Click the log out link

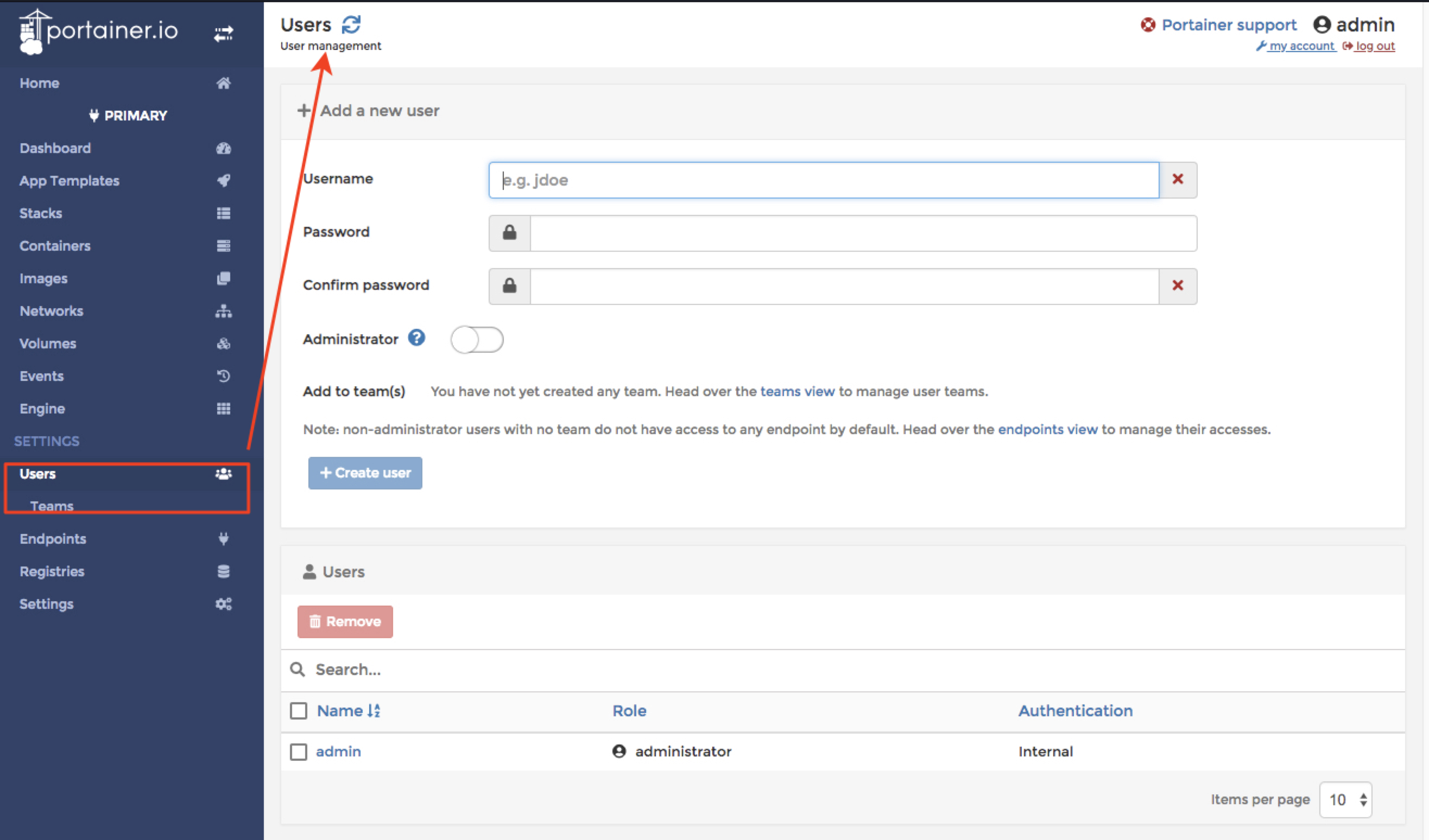(x=1374, y=46)
